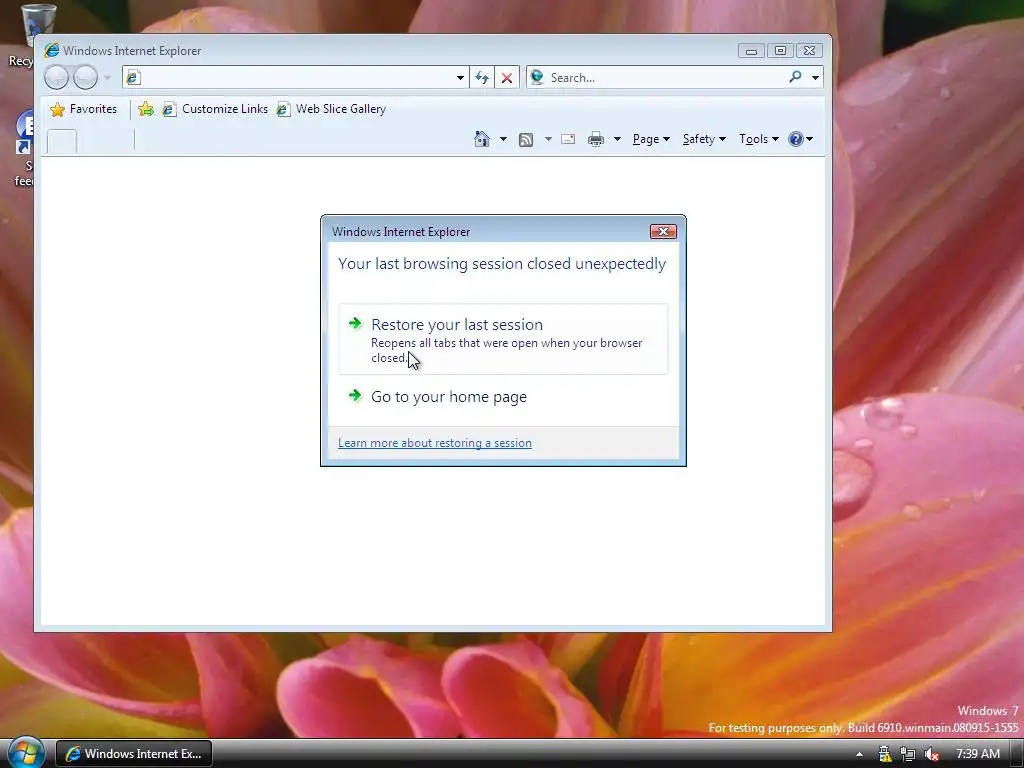
Task: Click the Add to Favorites Bar icon
Action: [x=146, y=109]
